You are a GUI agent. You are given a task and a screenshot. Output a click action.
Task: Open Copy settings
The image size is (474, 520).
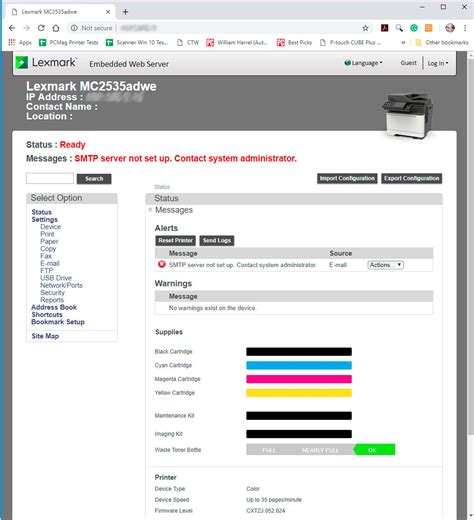(x=48, y=249)
